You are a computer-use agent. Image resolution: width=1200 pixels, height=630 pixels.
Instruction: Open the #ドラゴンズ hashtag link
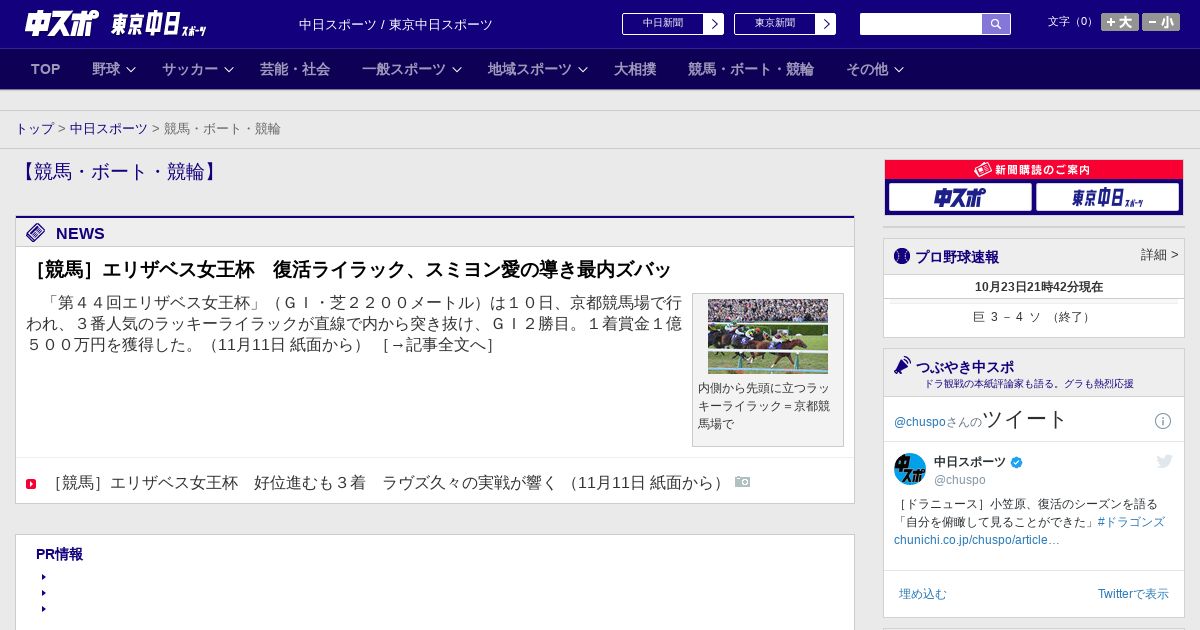click(x=1131, y=522)
